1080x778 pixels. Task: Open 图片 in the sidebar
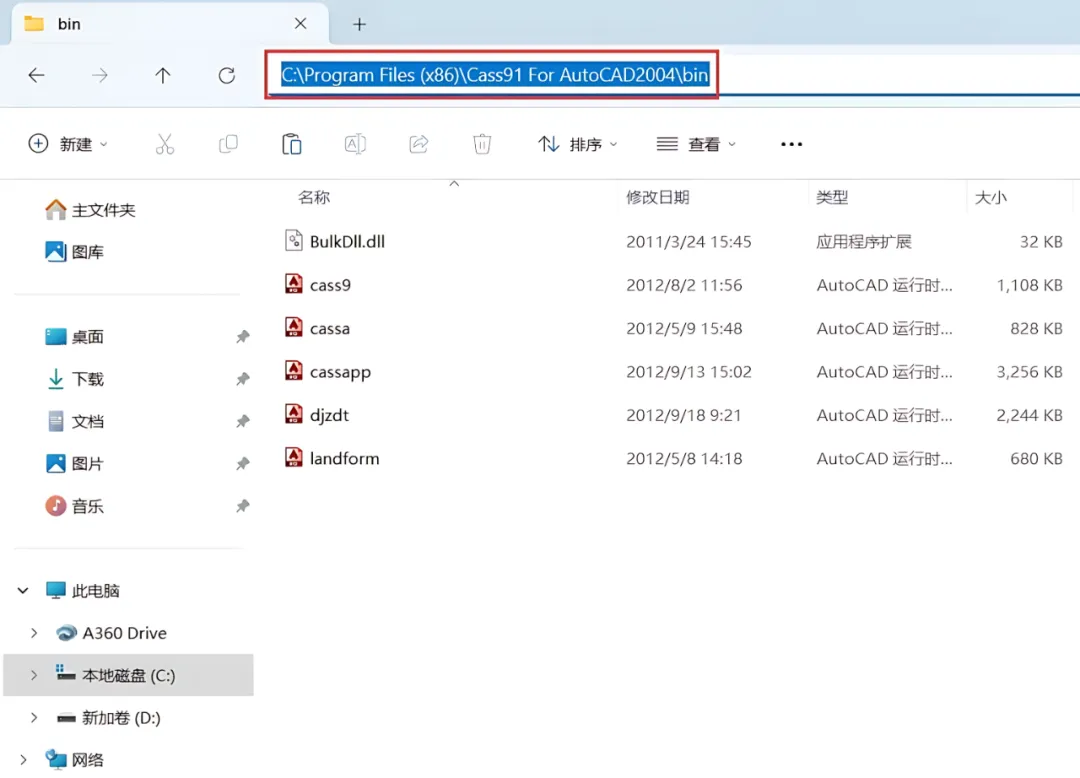click(74, 464)
